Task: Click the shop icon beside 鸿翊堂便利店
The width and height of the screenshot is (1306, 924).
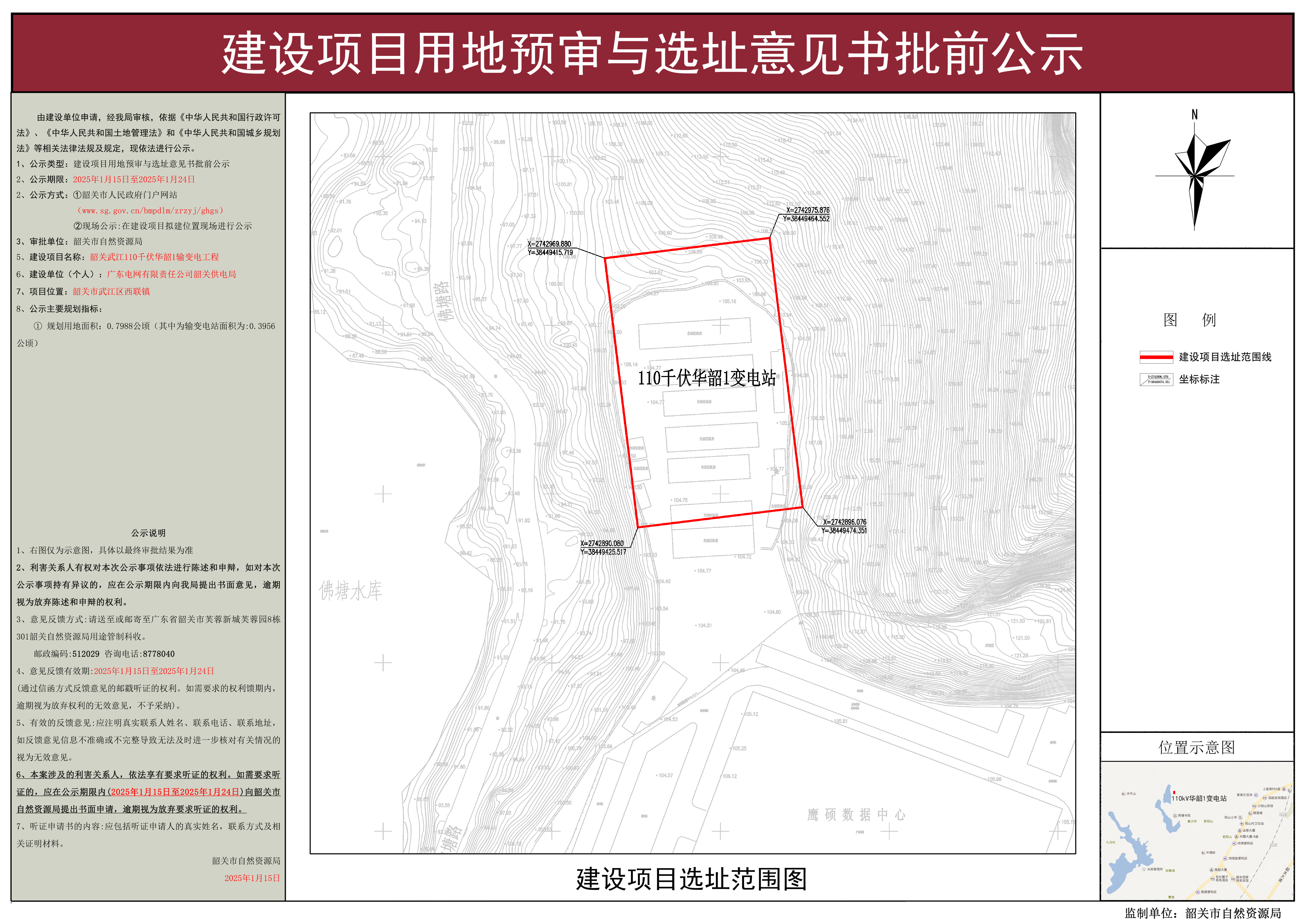Action: click(1225, 859)
